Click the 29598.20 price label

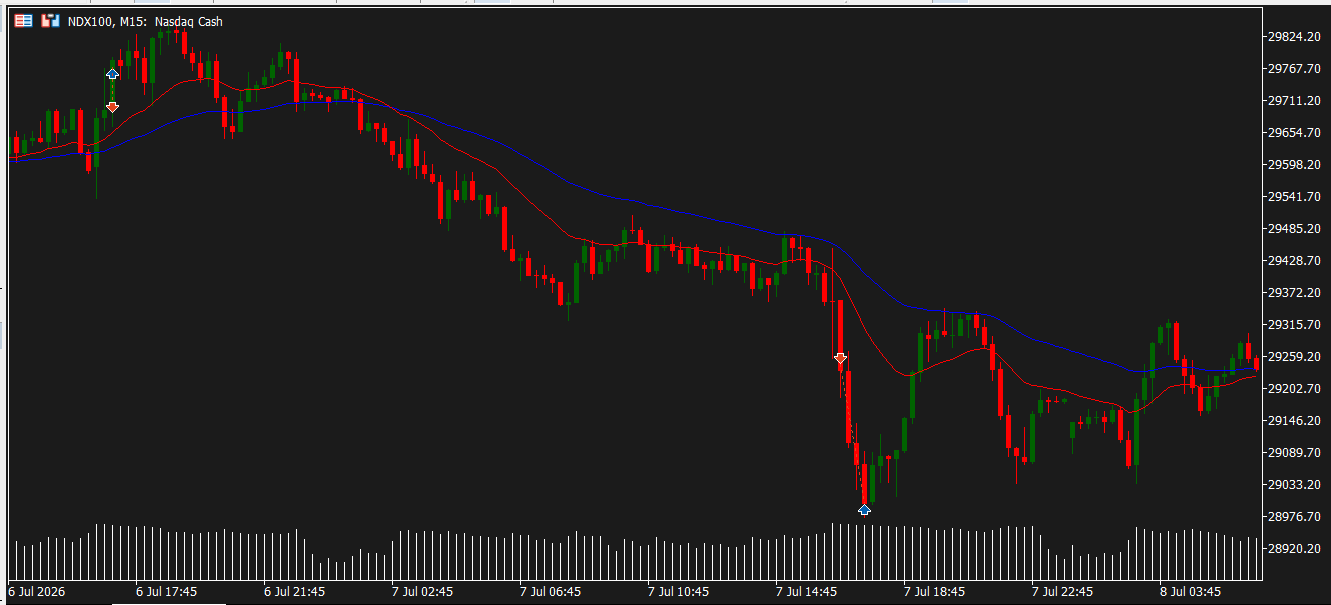click(x=1294, y=165)
